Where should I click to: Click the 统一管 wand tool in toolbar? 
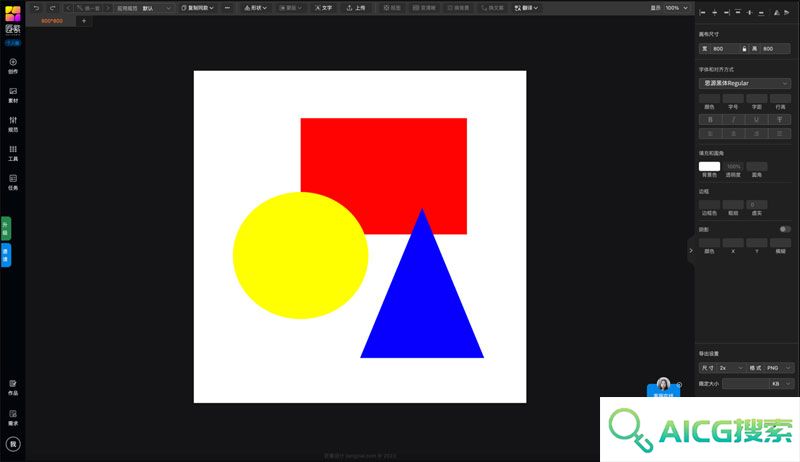pyautogui.click(x=88, y=8)
